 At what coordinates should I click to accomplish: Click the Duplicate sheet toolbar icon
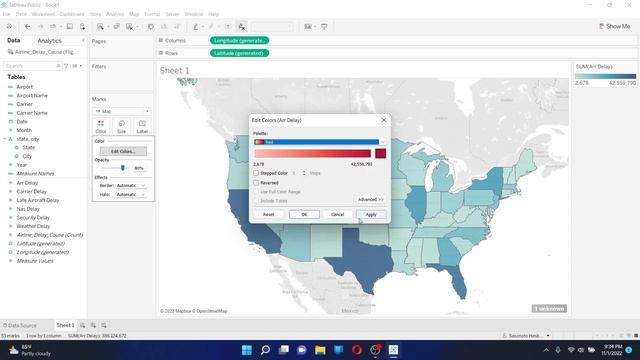click(117, 27)
